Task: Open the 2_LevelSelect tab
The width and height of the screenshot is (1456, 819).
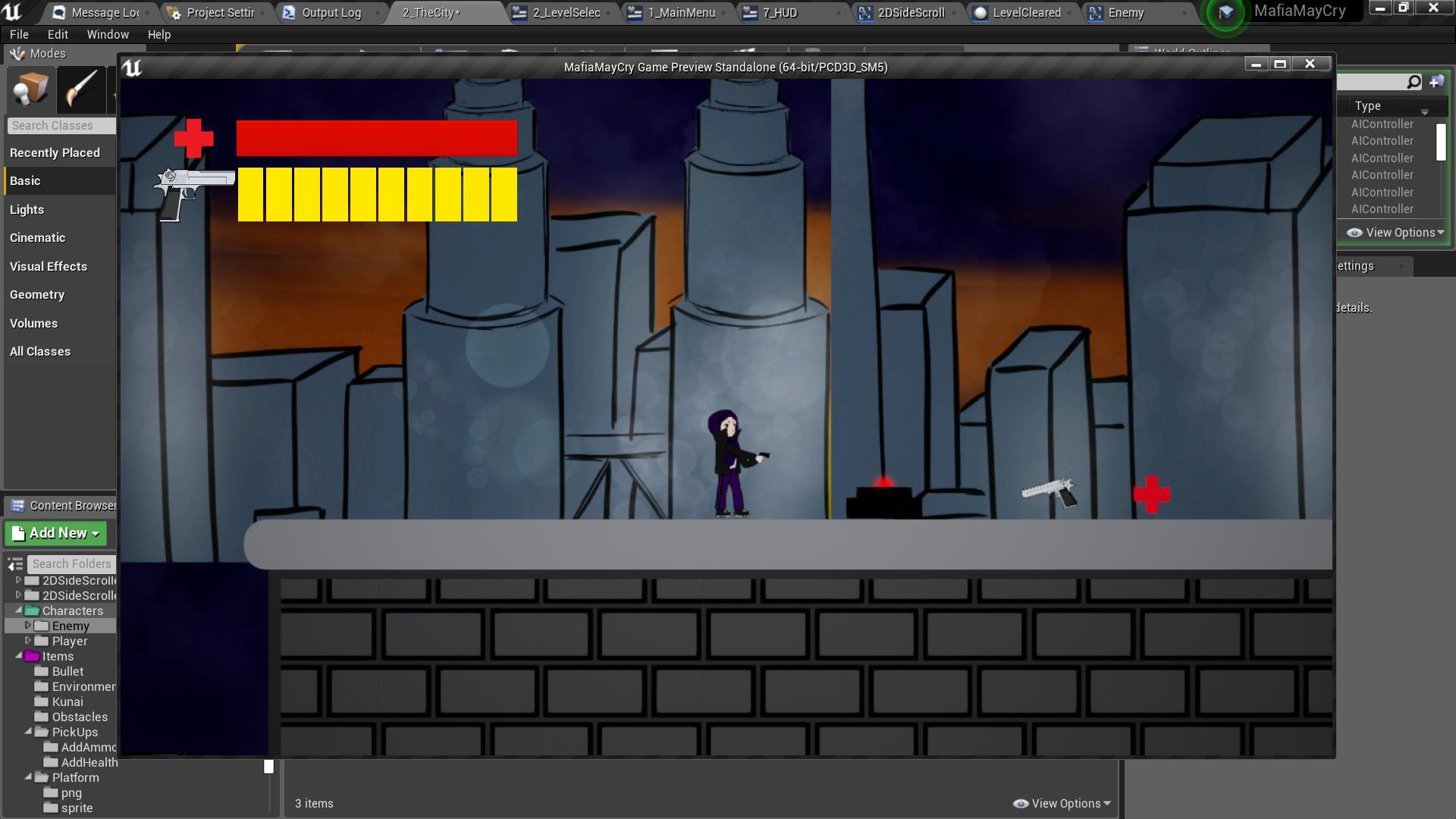Action: (566, 13)
